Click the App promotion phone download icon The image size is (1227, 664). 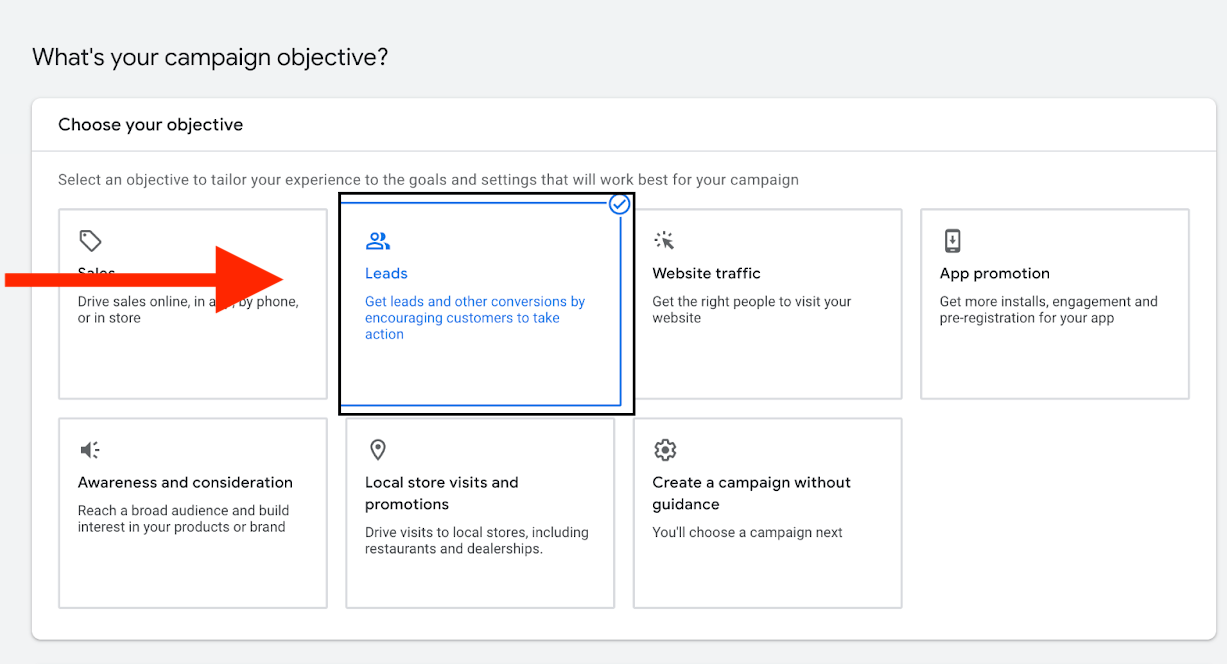tap(952, 241)
